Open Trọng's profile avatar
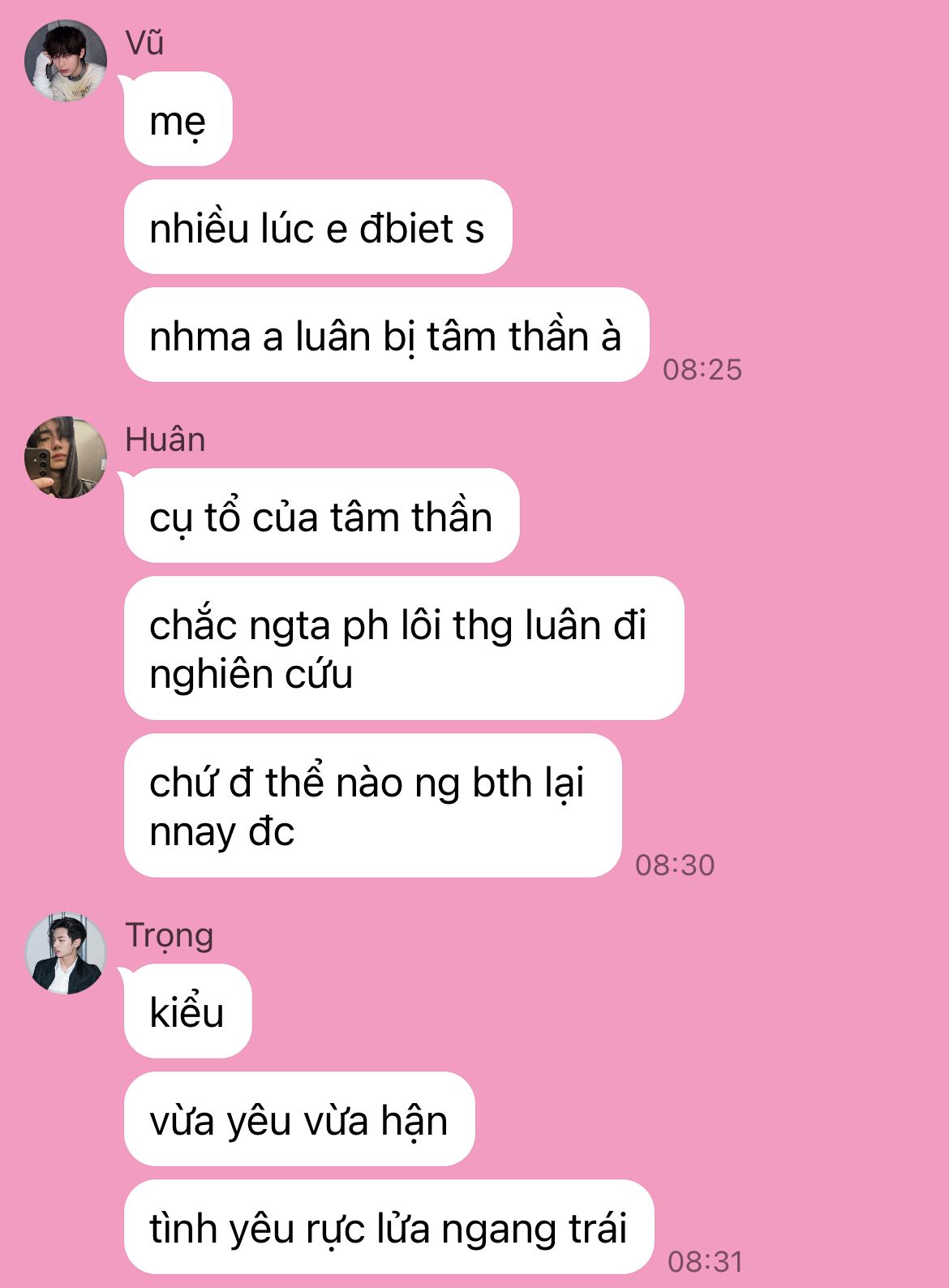The image size is (949, 1288). 66,953
